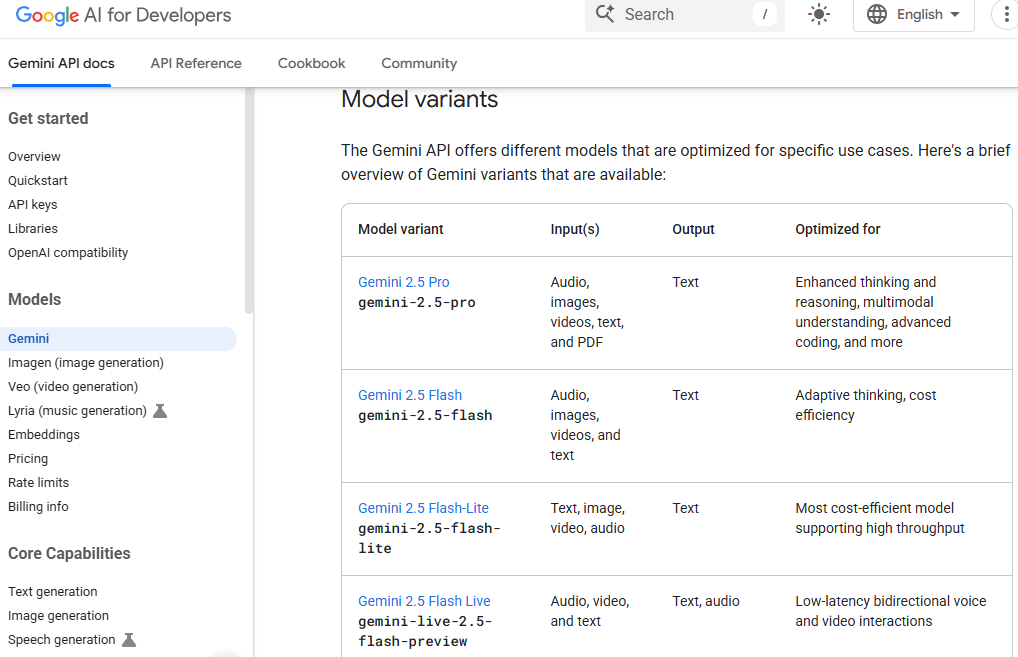Click the gemini-2.5-flash-lite model code
Viewport: 1018px width, 657px height.
click(429, 538)
